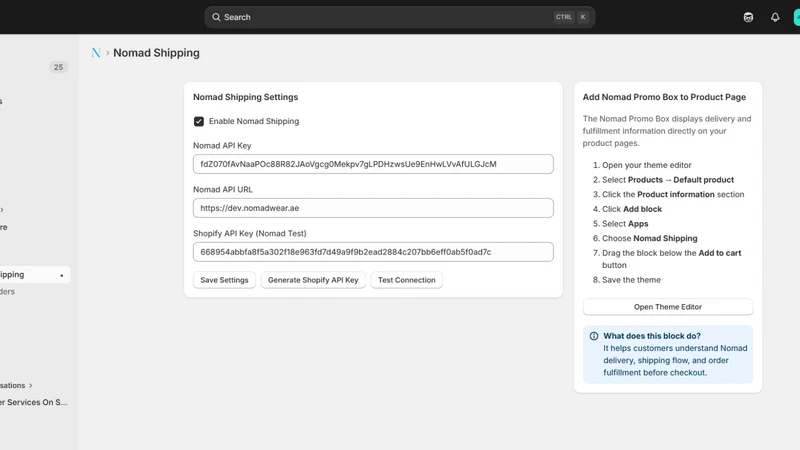Click the Nomad API Key label

[222, 145]
